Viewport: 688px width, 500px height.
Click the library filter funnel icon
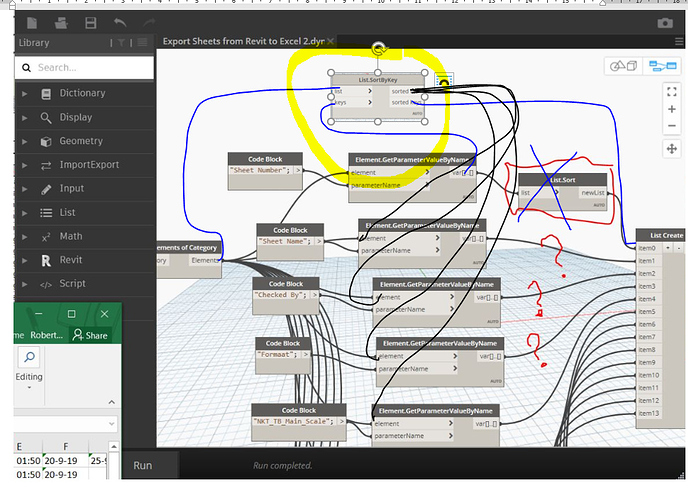[x=121, y=43]
